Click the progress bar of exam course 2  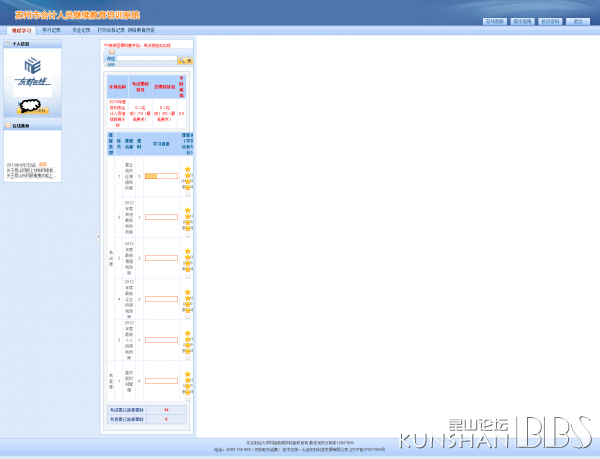click(161, 217)
